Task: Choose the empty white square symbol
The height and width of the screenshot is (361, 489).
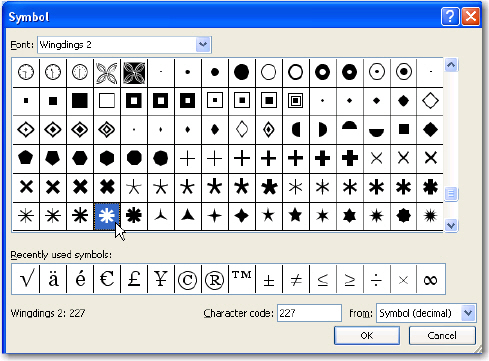Action: (107, 100)
